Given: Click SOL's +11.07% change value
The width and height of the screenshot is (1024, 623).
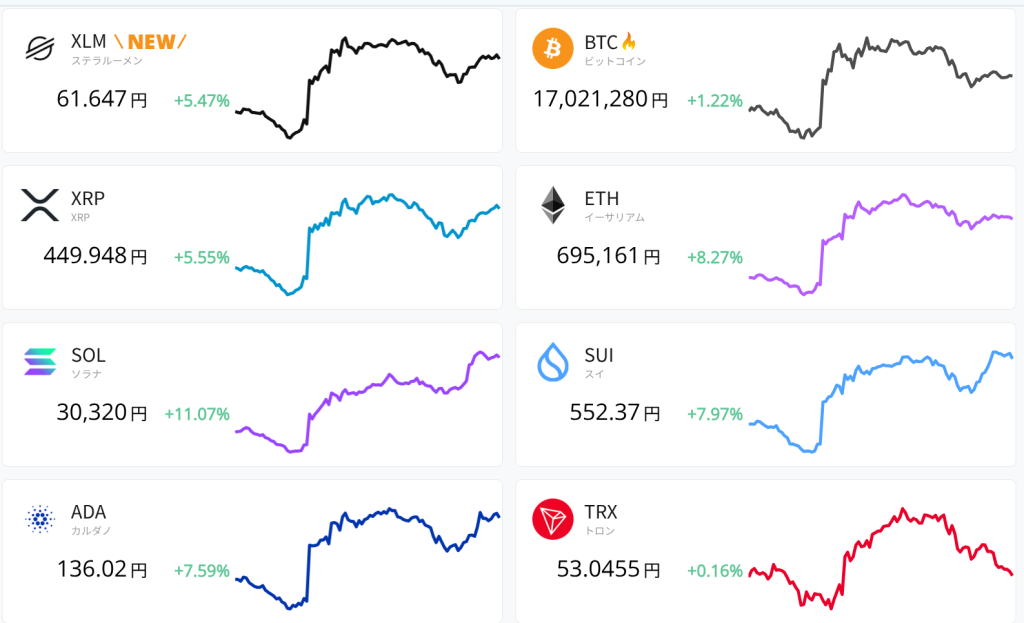Looking at the screenshot, I should 197,414.
